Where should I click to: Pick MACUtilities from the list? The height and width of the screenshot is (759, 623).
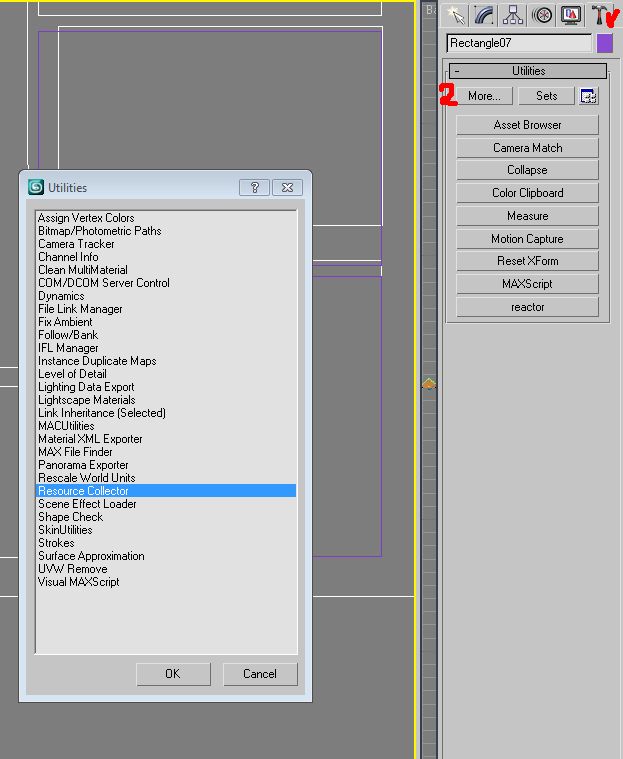click(166, 426)
